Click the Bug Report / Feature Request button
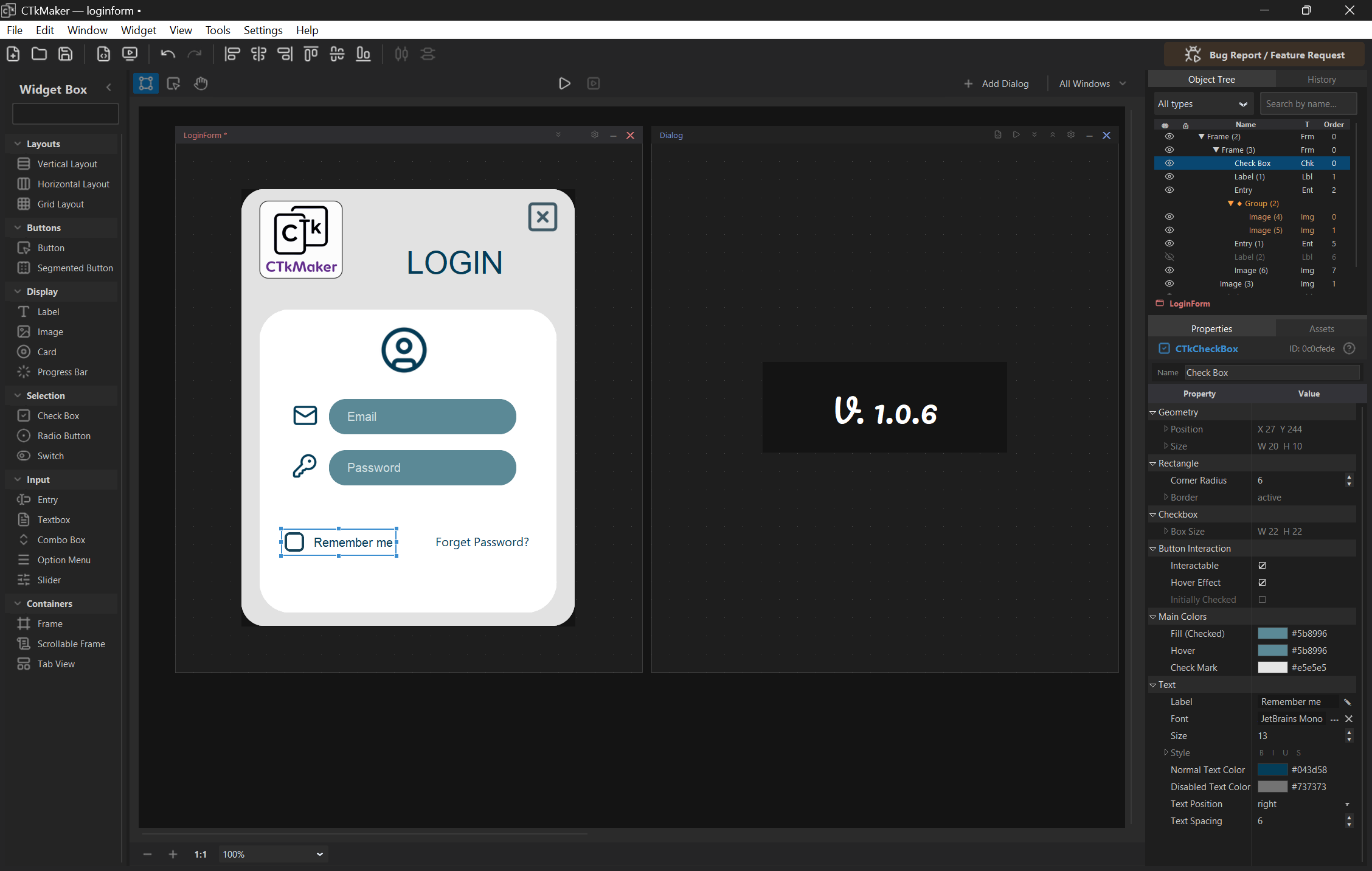1372x871 pixels. click(x=1264, y=55)
